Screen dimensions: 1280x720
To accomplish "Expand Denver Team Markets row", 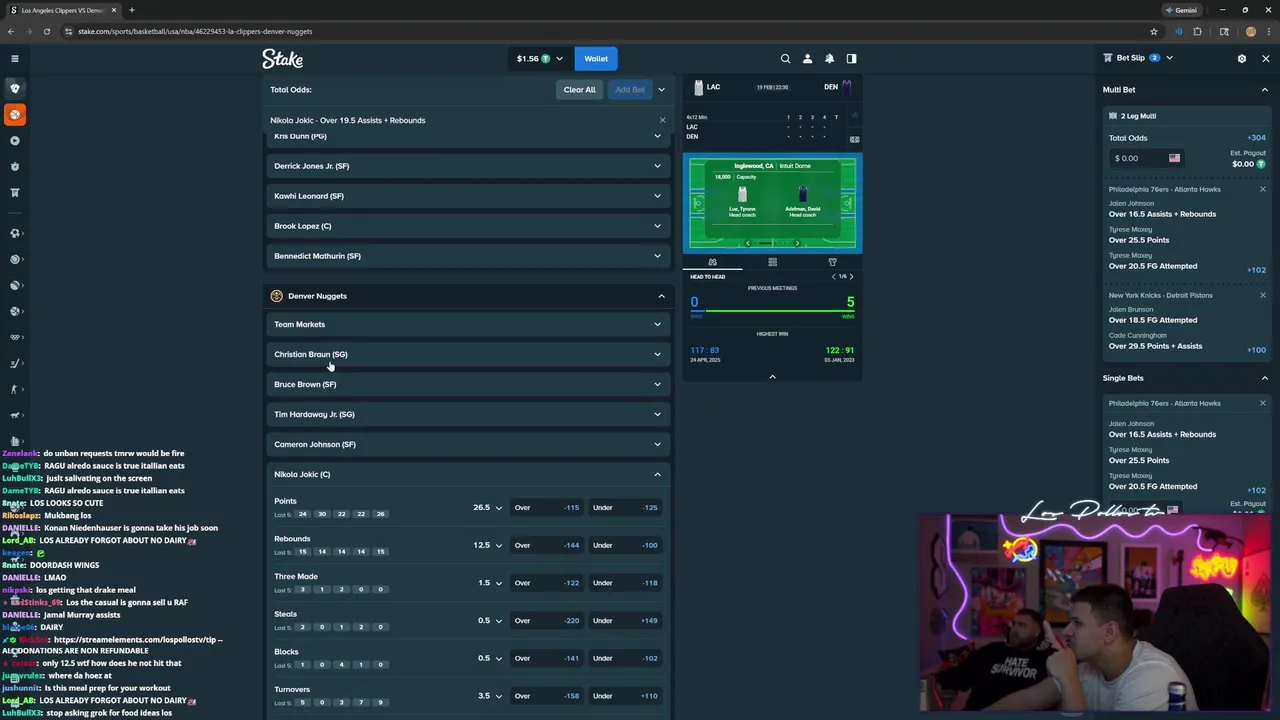I will (x=468, y=324).
